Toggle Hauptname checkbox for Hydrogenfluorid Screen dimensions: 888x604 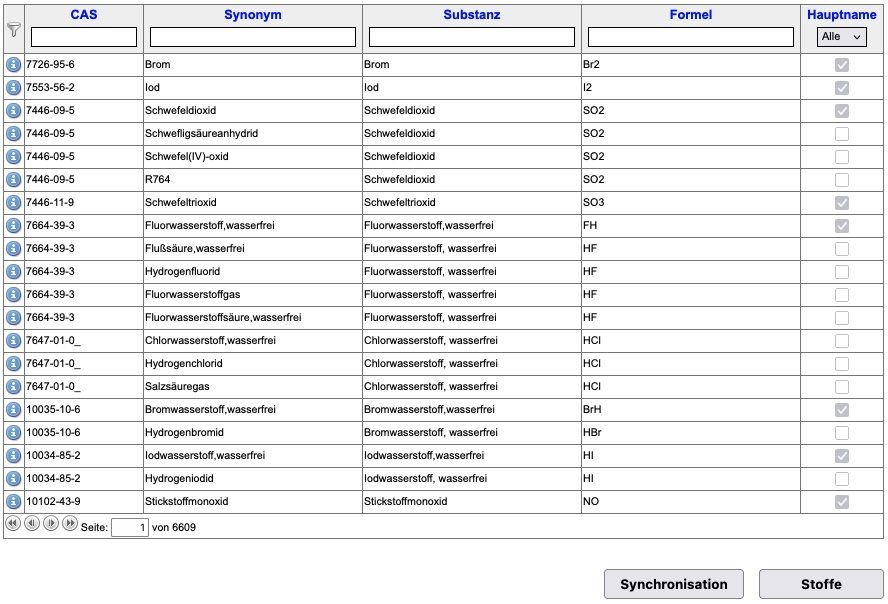click(842, 272)
